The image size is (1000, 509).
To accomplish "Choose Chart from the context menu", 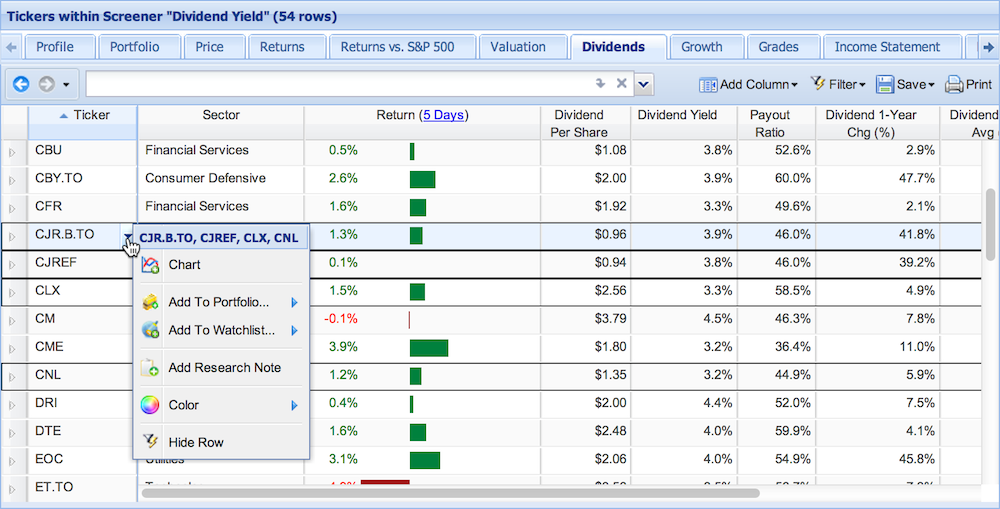I will click(x=221, y=265).
